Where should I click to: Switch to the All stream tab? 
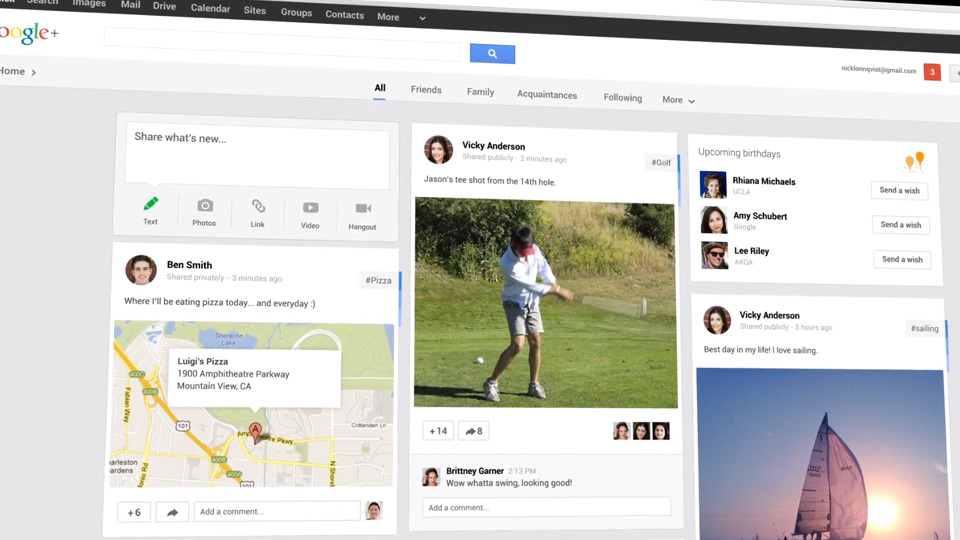click(380, 88)
